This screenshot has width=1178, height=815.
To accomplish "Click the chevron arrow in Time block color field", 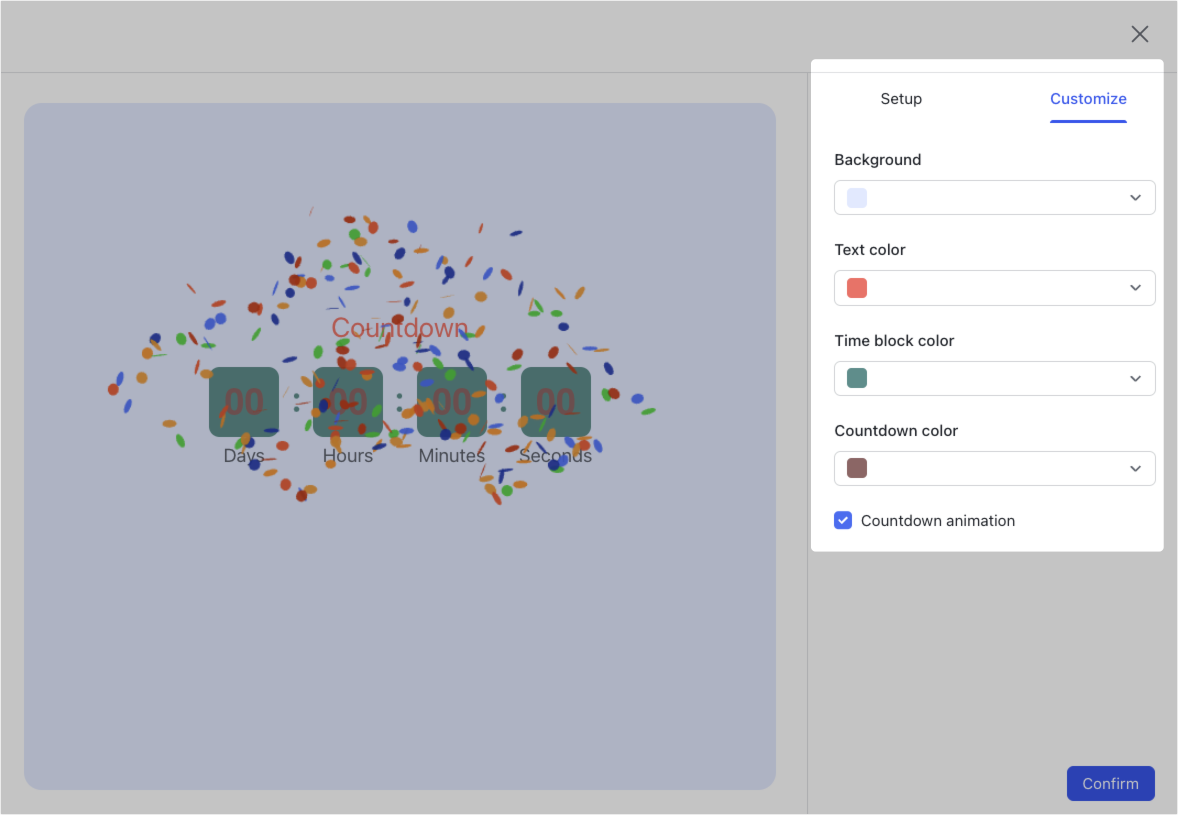I will [1135, 378].
